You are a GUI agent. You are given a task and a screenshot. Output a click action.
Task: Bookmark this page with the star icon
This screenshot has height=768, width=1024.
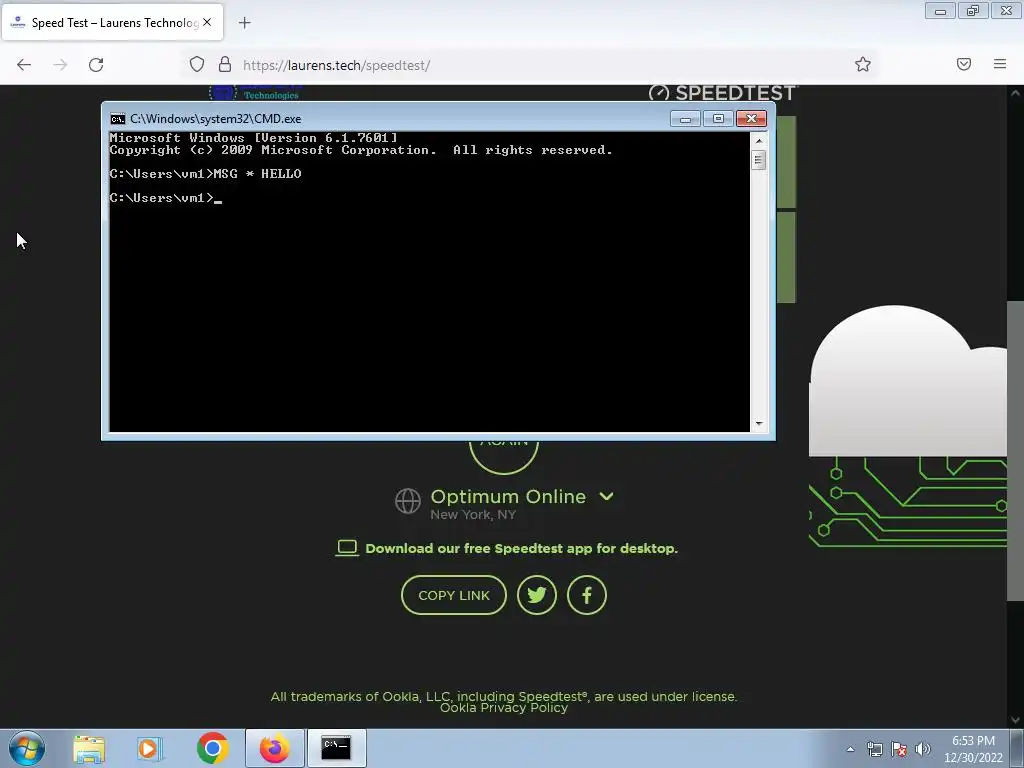[863, 64]
